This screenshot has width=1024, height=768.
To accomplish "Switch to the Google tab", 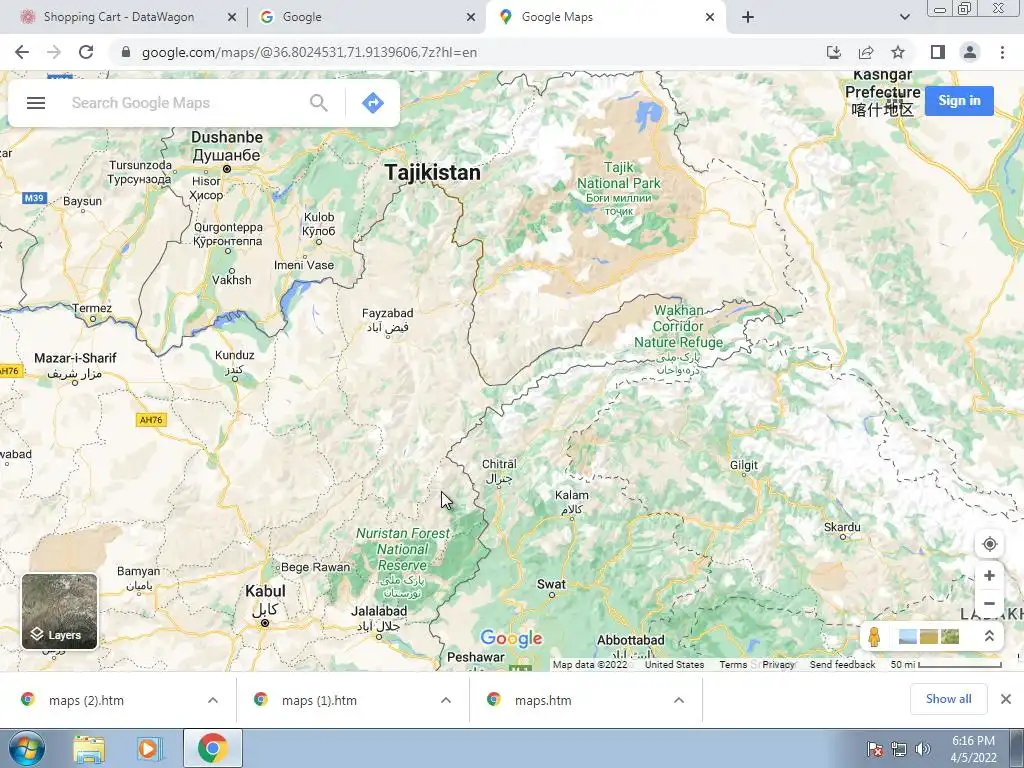I will click(x=302, y=17).
